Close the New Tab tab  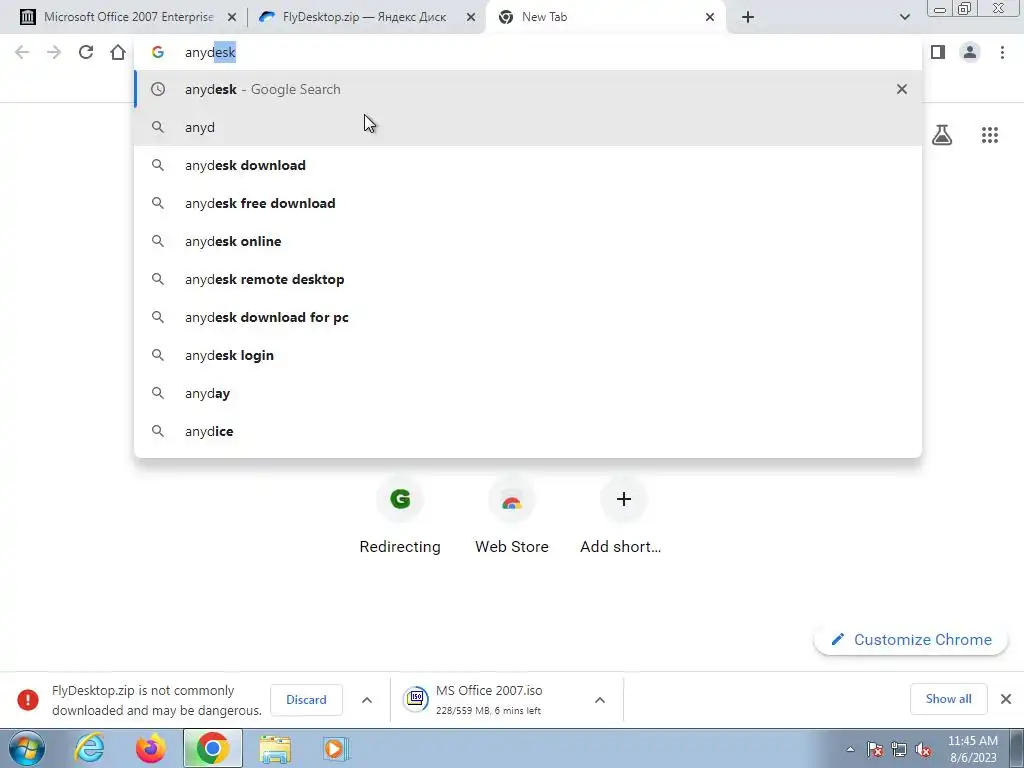(x=710, y=17)
